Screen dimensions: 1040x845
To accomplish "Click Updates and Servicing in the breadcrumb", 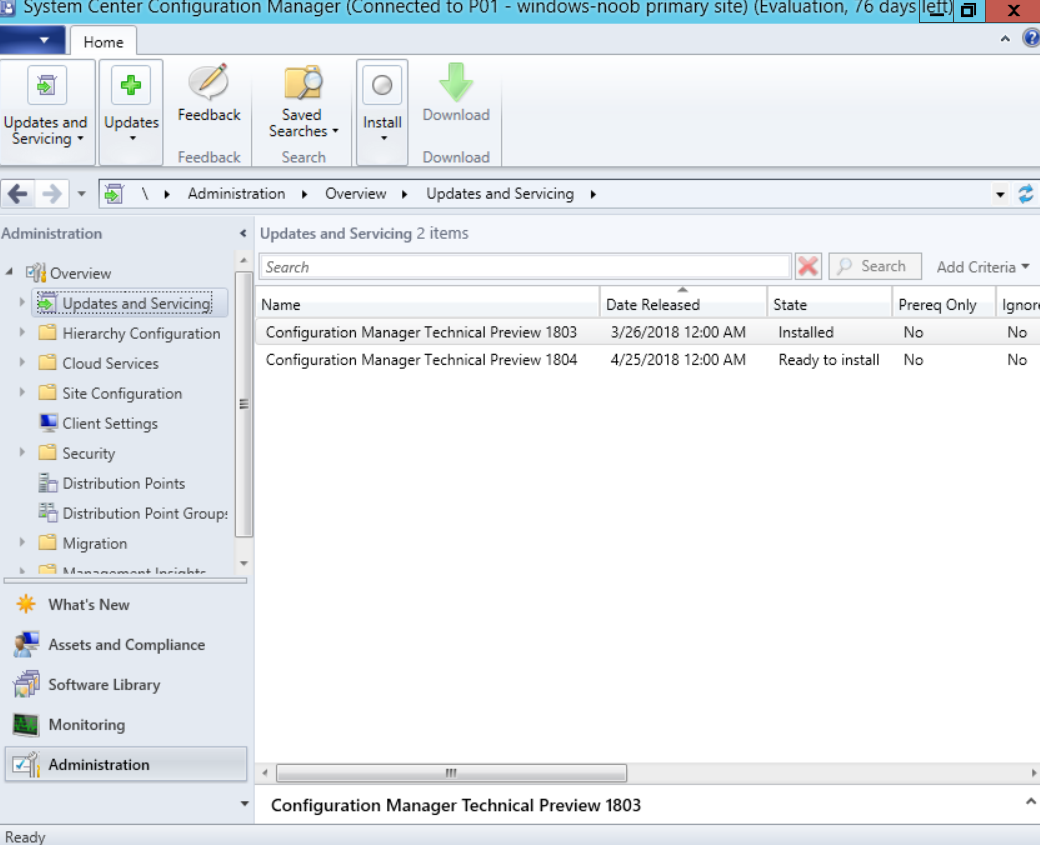I will (499, 194).
